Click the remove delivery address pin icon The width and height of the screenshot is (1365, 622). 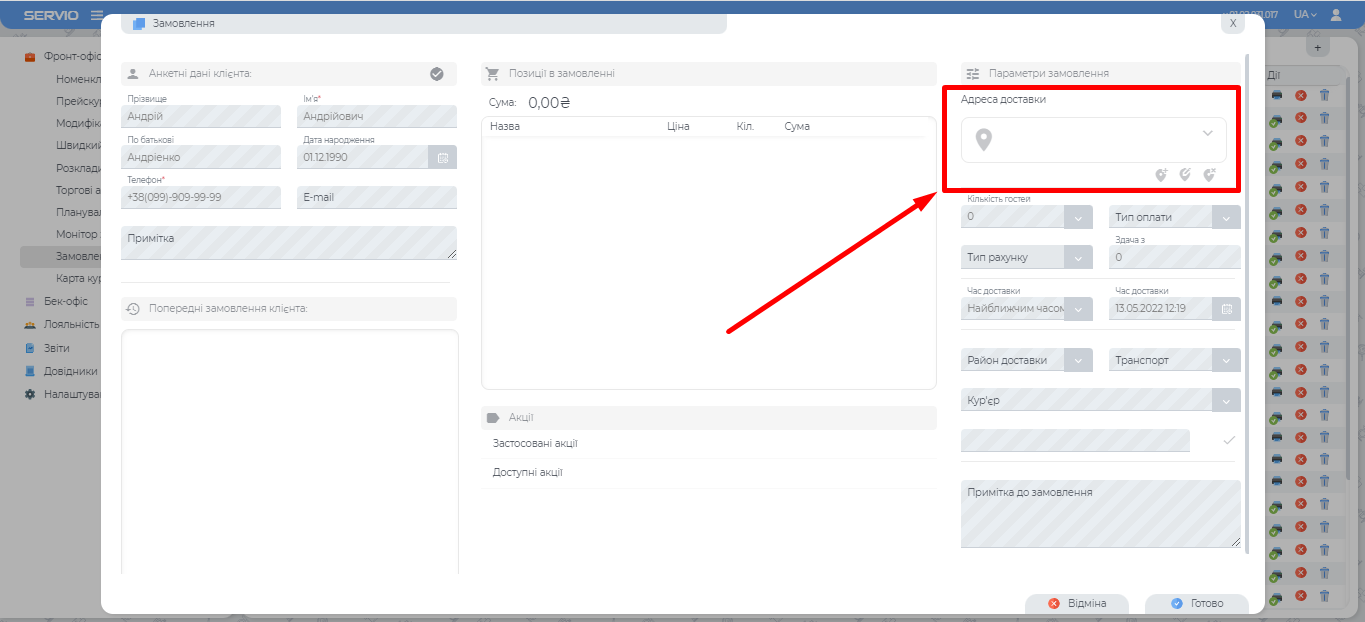coord(1209,175)
